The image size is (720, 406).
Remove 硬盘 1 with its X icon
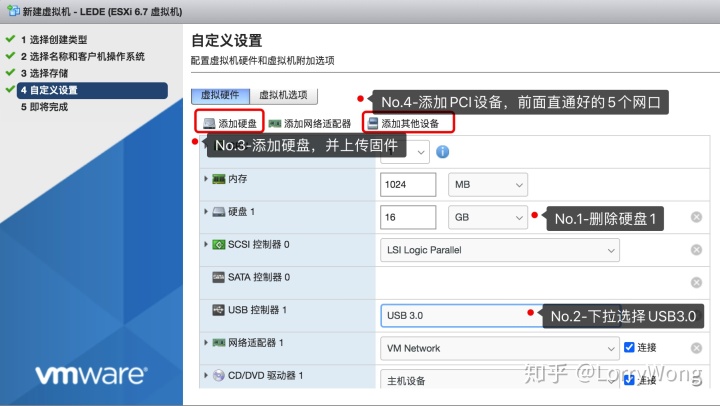tap(696, 217)
